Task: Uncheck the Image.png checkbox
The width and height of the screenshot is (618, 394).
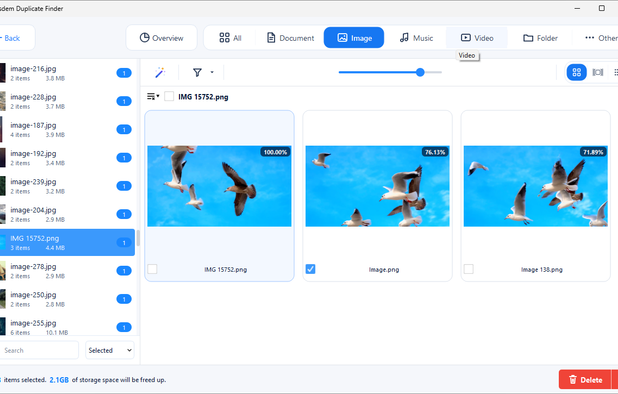Action: click(311, 269)
